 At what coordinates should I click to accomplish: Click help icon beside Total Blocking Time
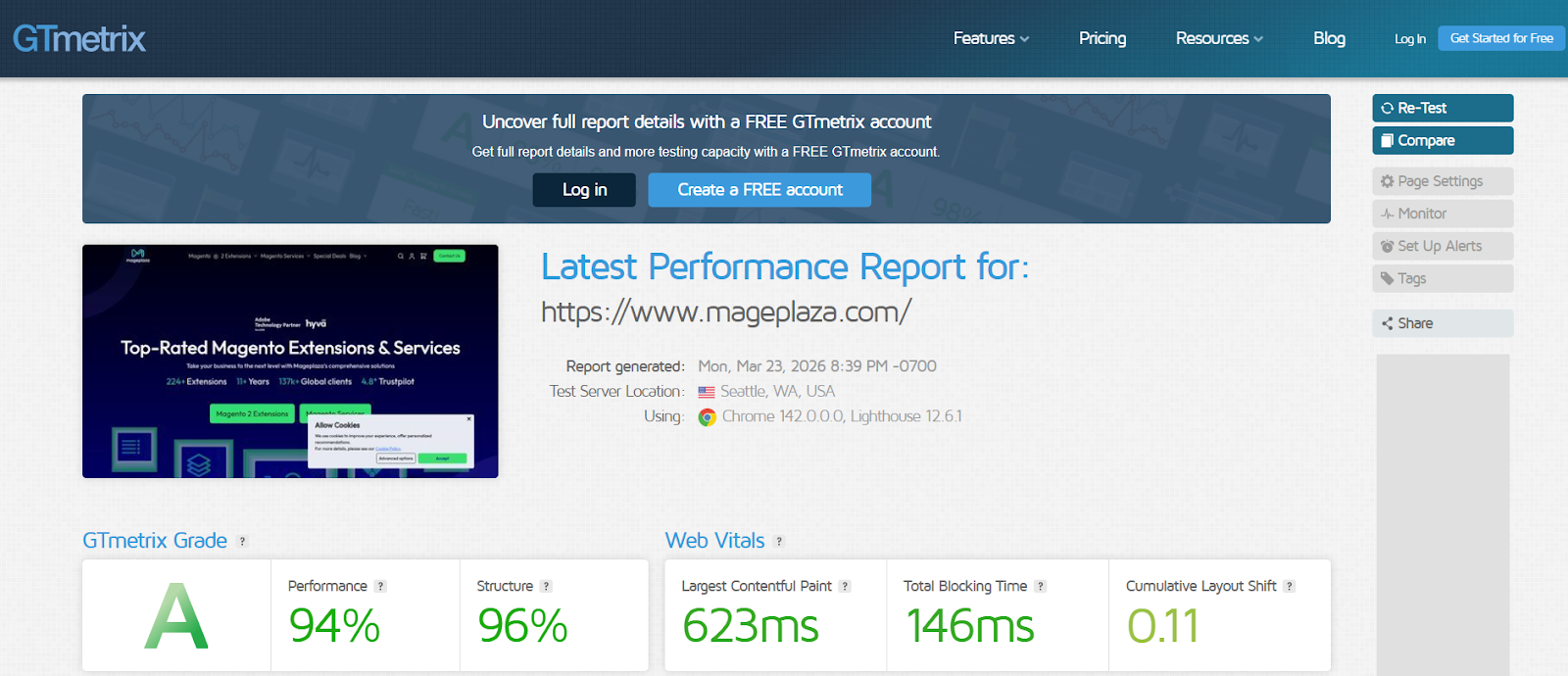1041,586
